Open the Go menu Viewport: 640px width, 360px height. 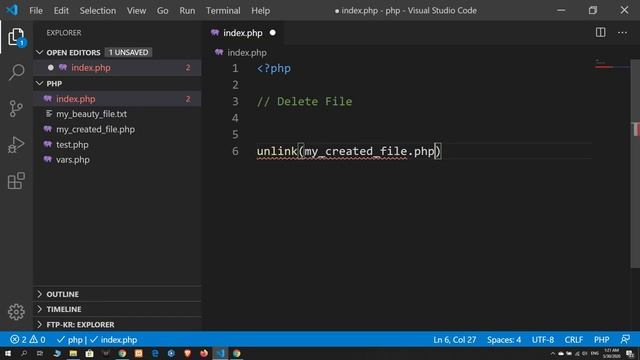pos(162,11)
